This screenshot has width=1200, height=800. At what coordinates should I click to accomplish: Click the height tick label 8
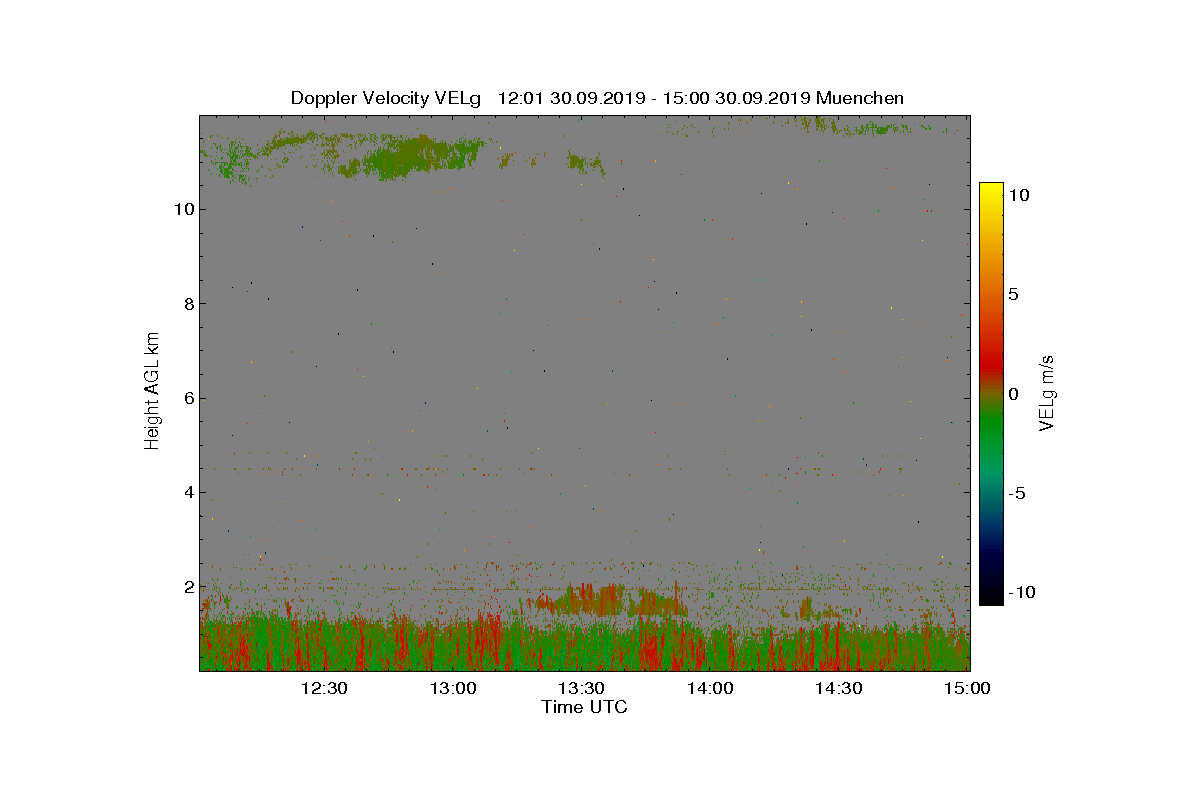click(188, 303)
